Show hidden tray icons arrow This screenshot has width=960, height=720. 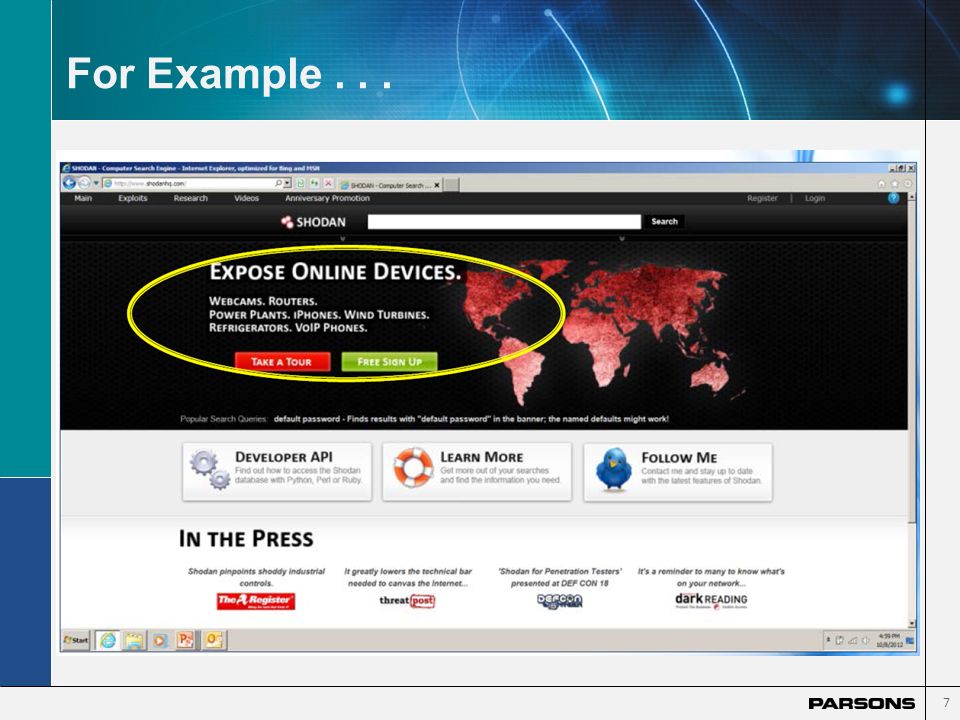point(828,640)
